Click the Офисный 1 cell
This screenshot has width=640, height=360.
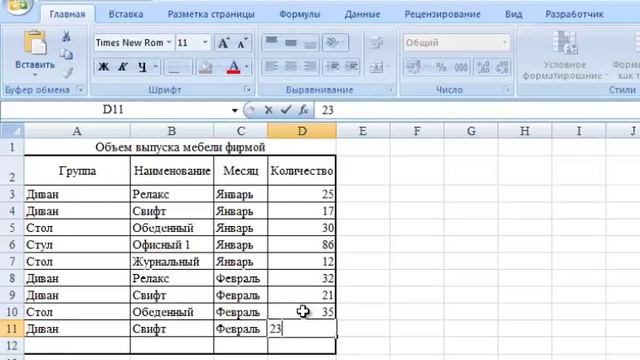coord(172,245)
